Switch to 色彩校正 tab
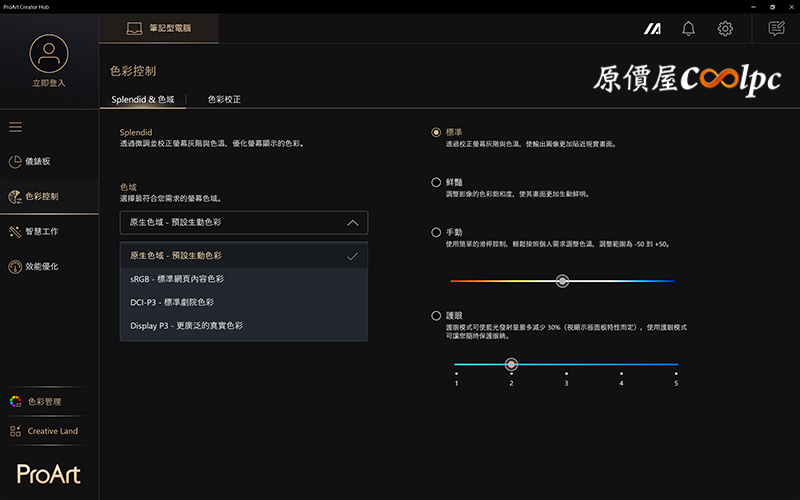 (224, 99)
